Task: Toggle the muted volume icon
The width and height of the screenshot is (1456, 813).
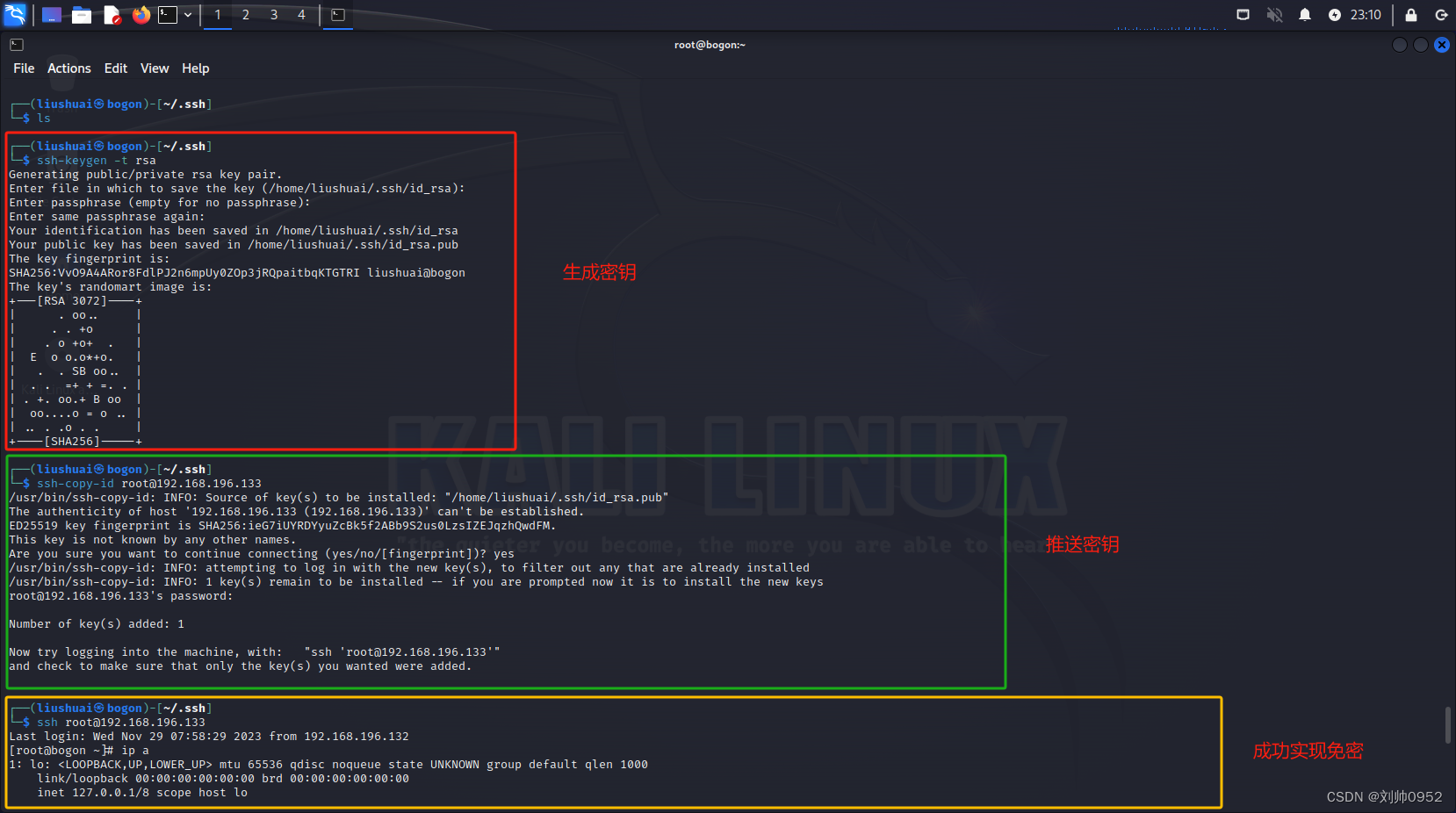Action: [1274, 15]
